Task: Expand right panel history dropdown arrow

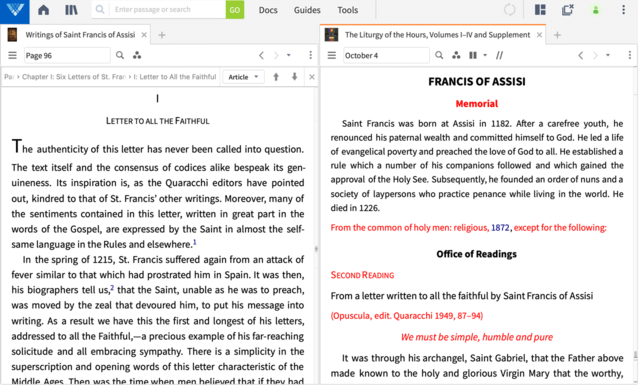Action: point(608,55)
